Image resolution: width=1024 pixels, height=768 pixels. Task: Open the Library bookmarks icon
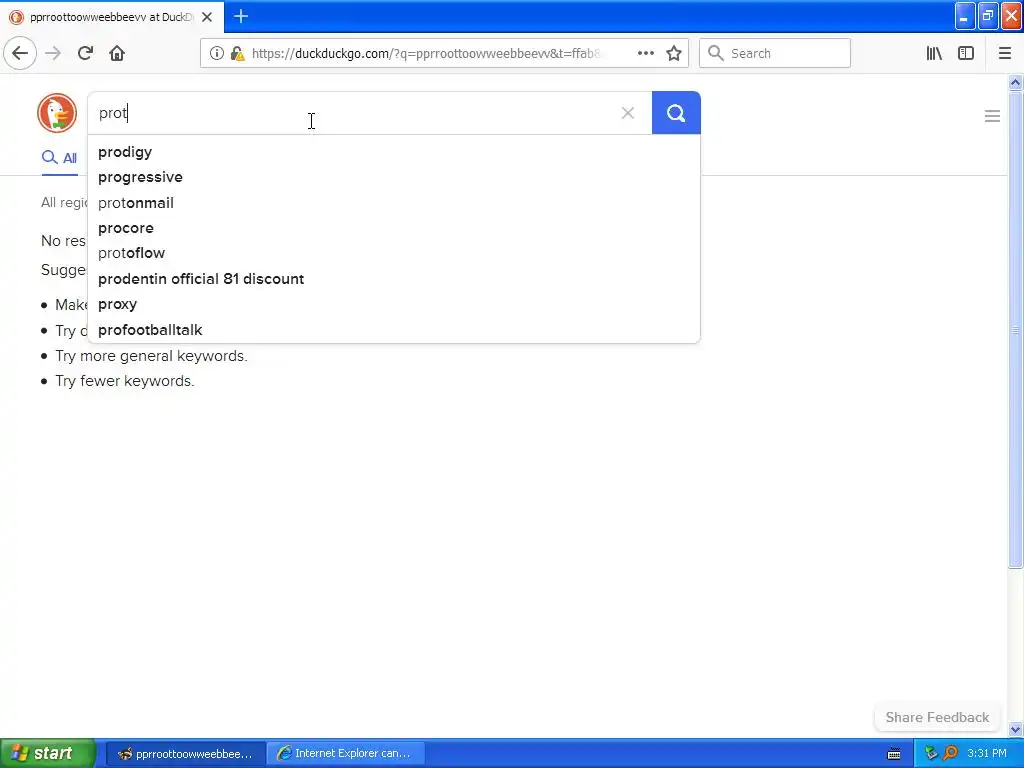point(934,54)
